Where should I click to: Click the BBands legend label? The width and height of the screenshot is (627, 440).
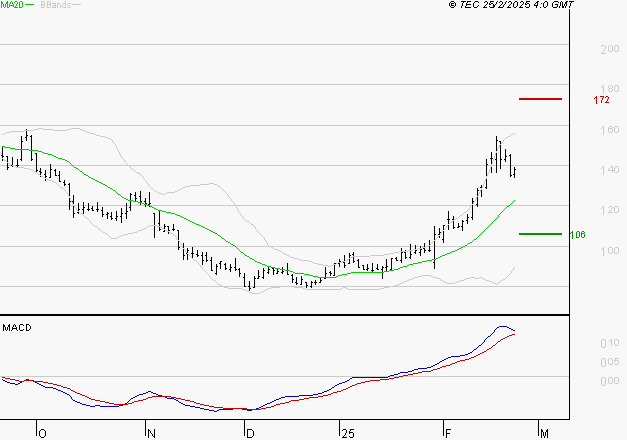pyautogui.click(x=56, y=5)
